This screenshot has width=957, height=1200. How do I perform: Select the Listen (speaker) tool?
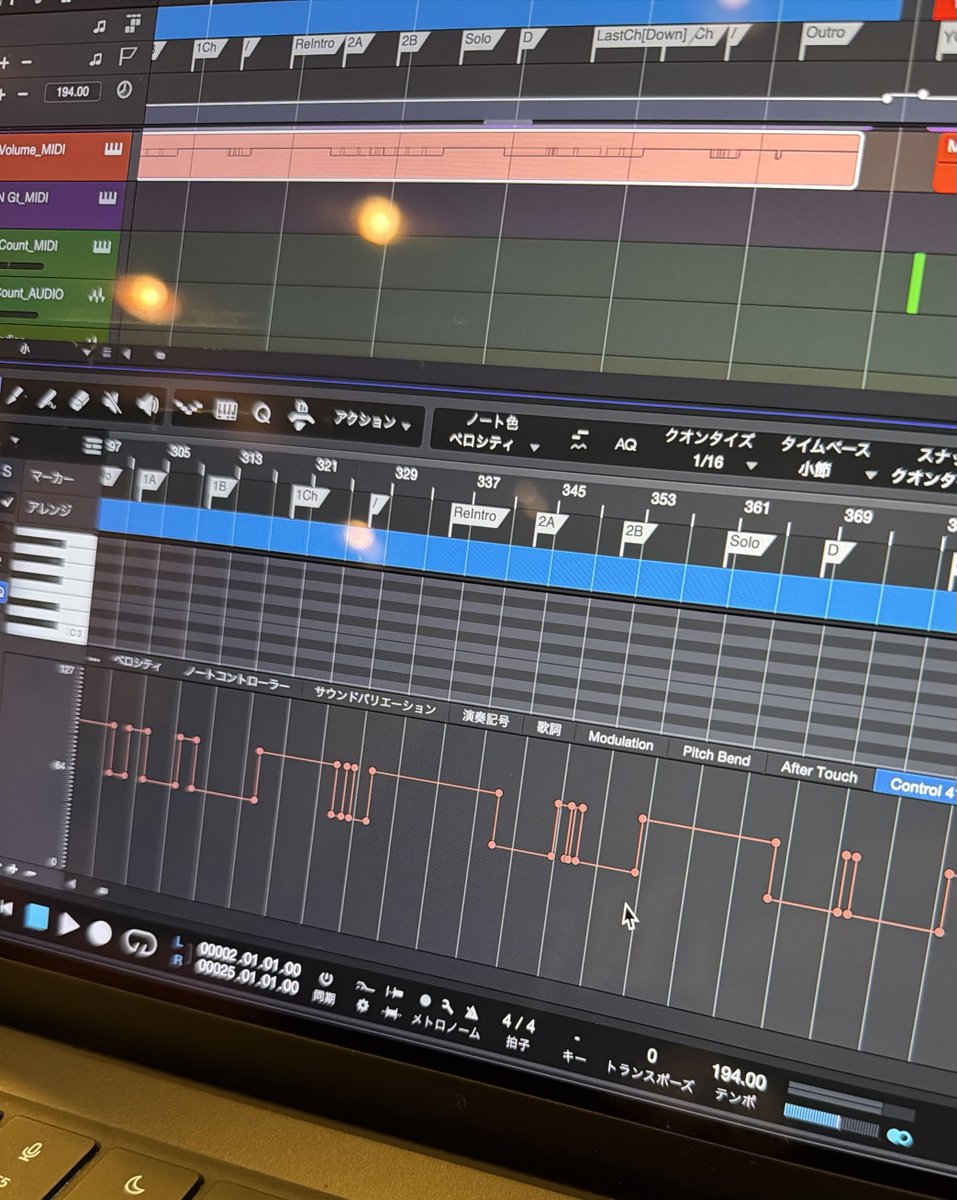pos(147,405)
